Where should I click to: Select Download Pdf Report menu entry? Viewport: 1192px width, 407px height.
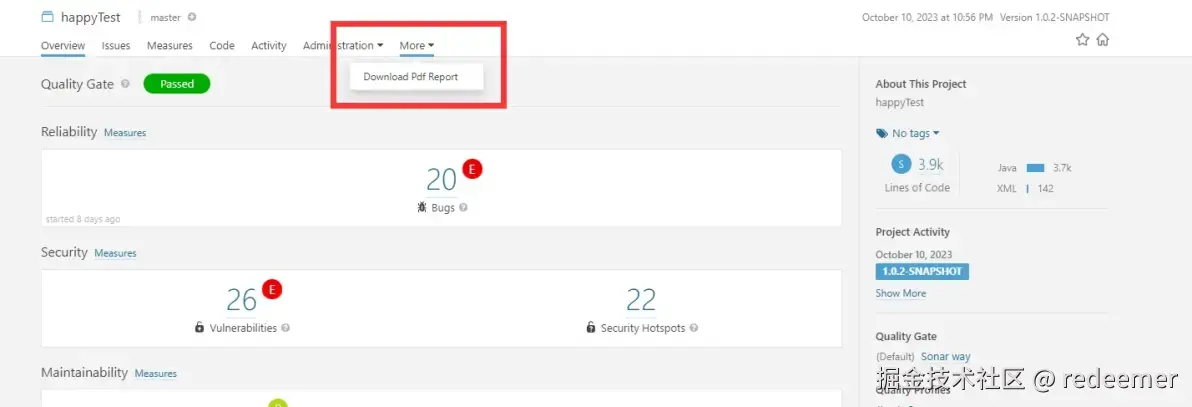[410, 76]
